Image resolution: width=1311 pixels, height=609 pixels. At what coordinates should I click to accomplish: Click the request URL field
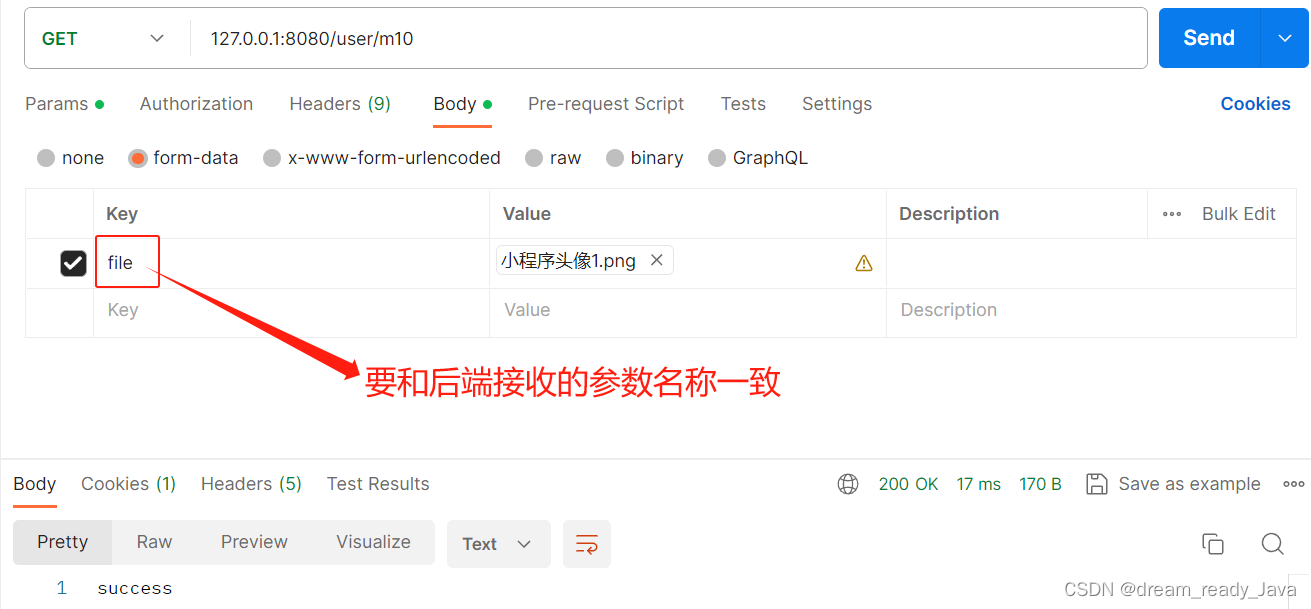point(668,39)
